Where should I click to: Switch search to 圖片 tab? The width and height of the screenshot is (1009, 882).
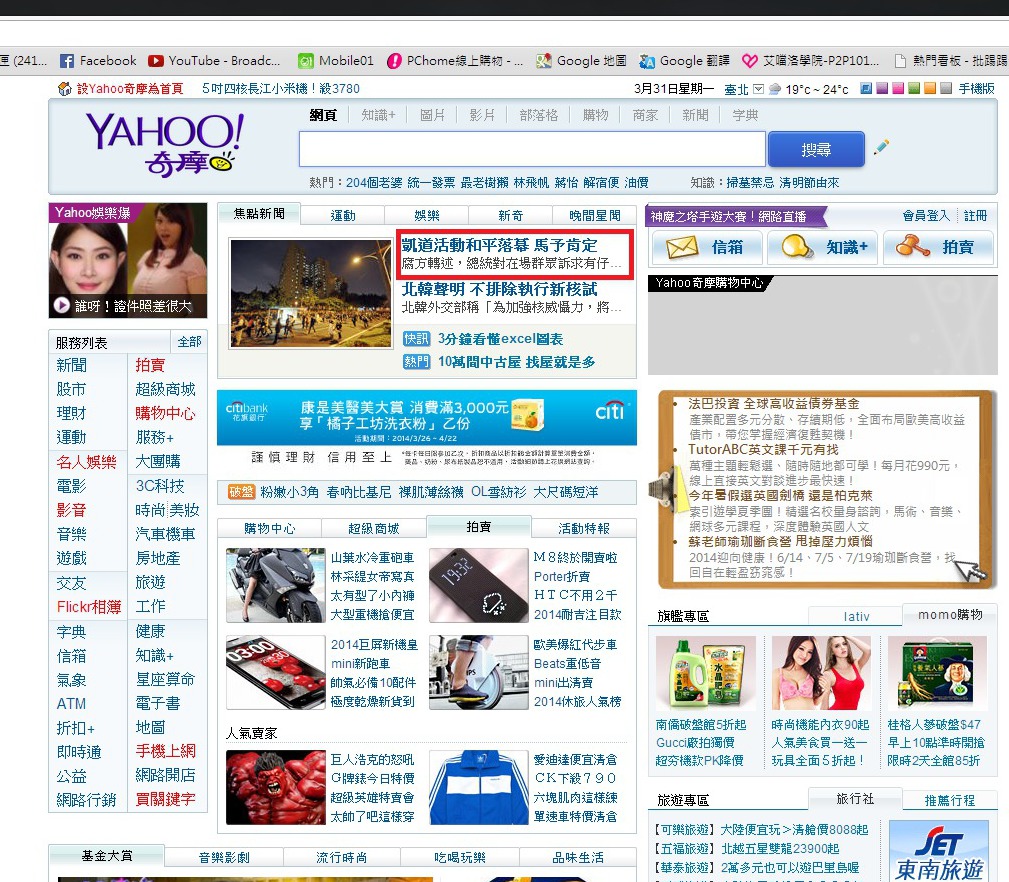click(432, 115)
